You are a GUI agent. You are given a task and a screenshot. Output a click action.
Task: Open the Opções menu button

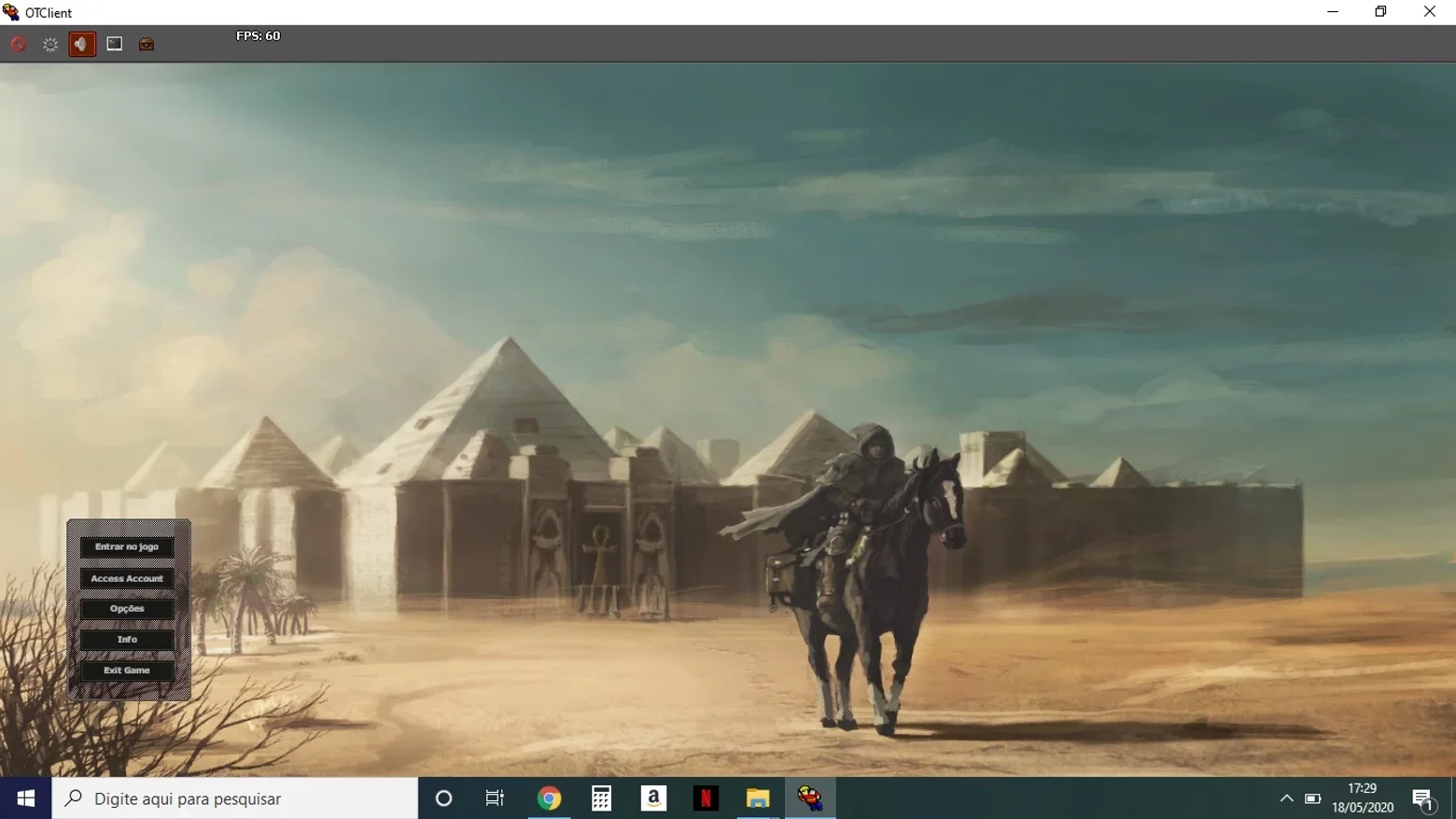tap(127, 609)
